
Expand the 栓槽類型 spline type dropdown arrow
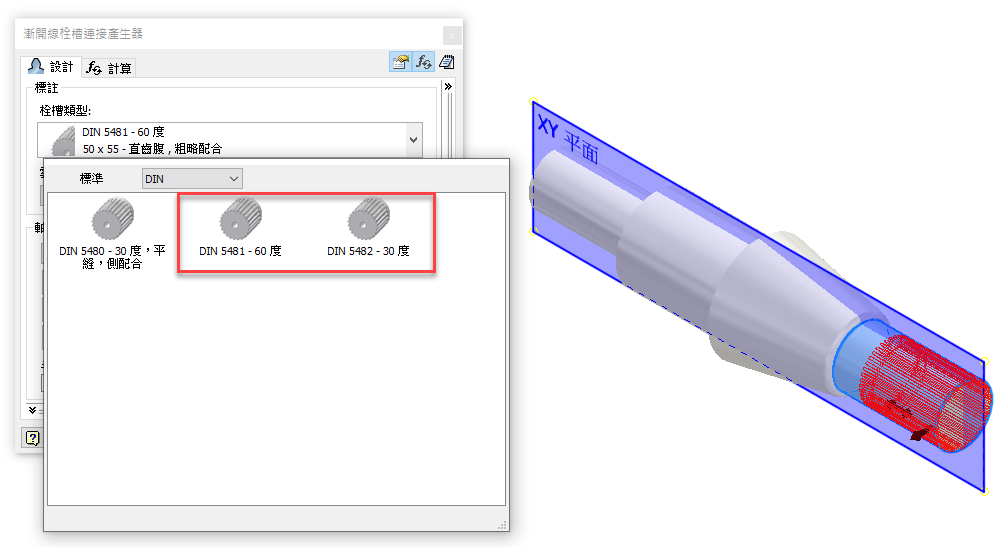tap(413, 139)
